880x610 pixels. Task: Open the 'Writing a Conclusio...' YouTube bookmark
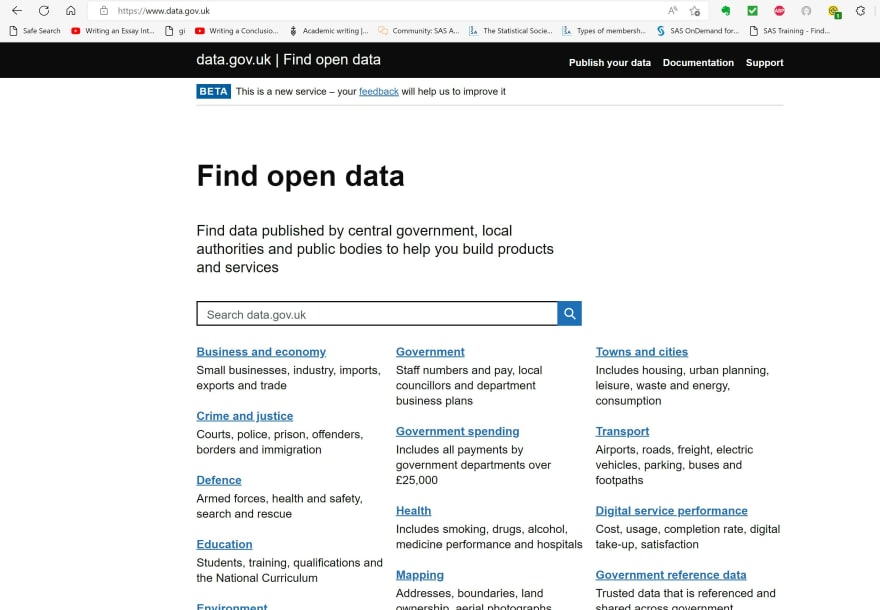pos(236,31)
